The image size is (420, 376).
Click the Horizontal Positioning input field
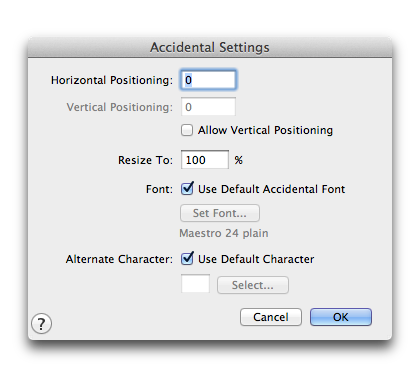pos(208,80)
